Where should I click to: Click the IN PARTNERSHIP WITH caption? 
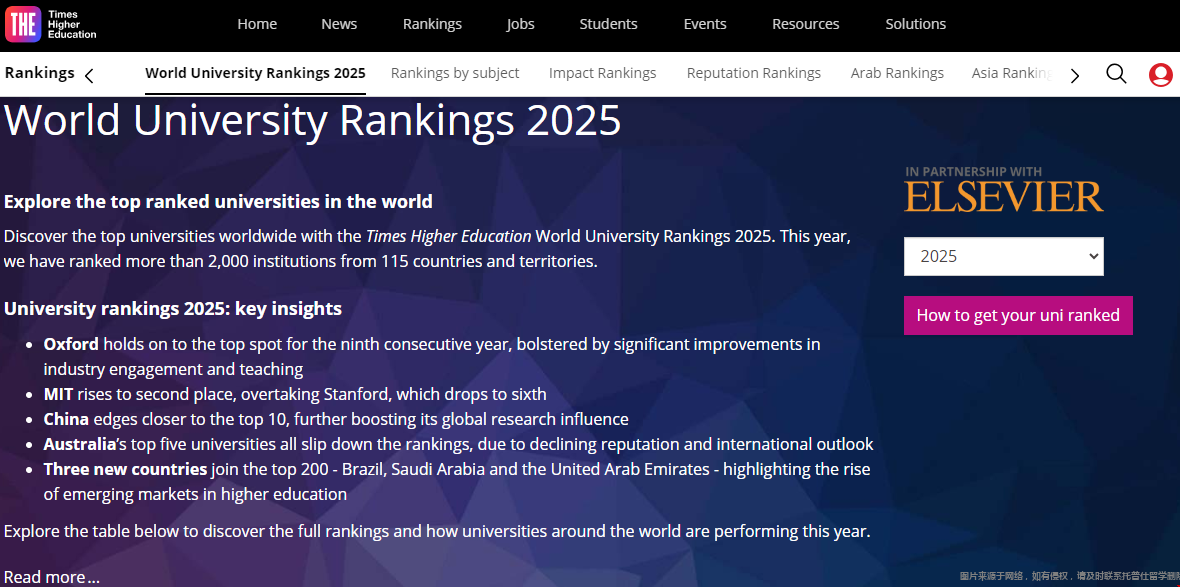973,172
